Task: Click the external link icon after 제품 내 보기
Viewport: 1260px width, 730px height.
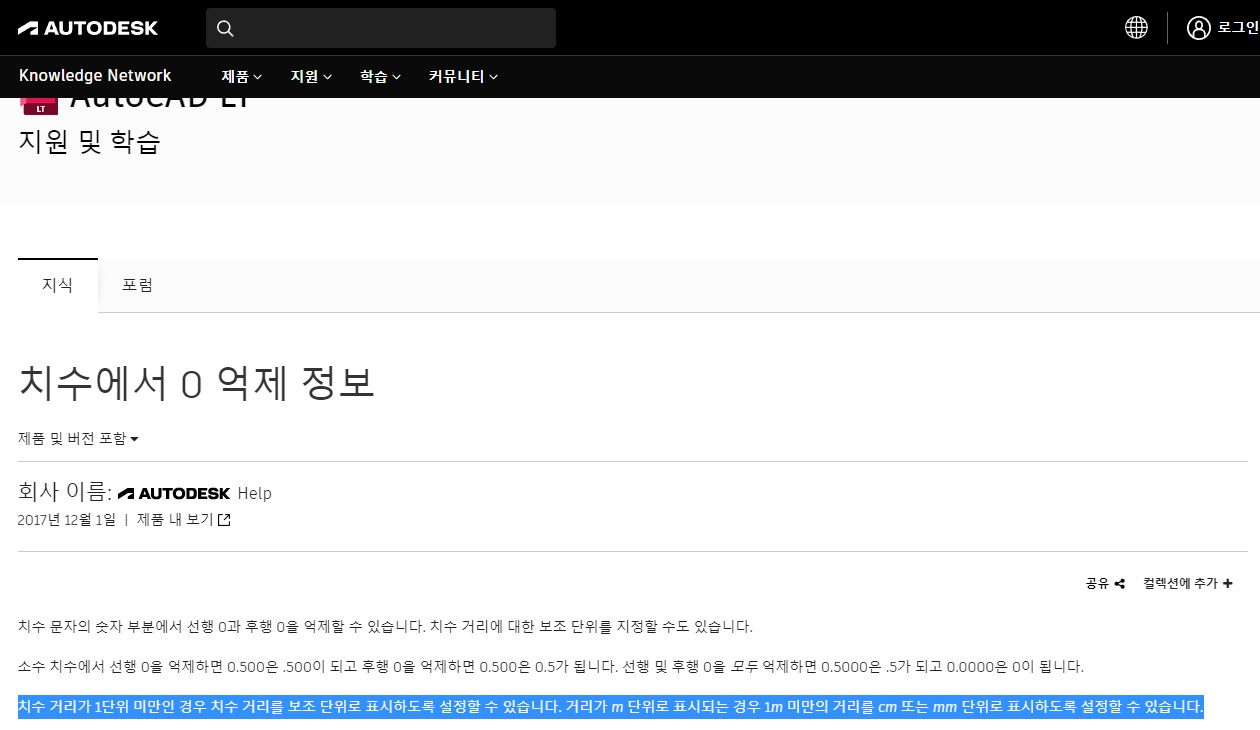Action: (x=224, y=520)
